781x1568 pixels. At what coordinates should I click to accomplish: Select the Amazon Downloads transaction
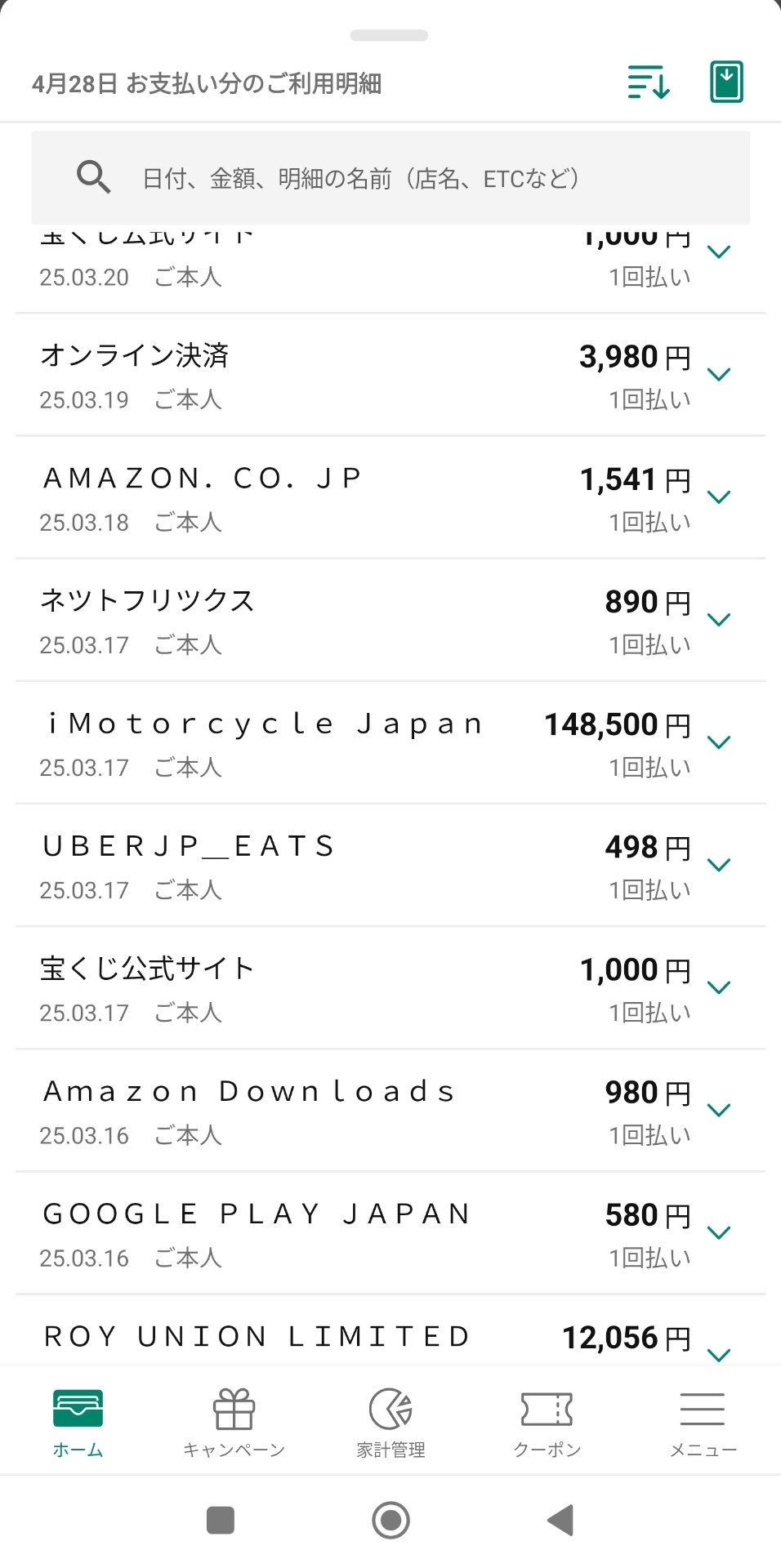327,1111
